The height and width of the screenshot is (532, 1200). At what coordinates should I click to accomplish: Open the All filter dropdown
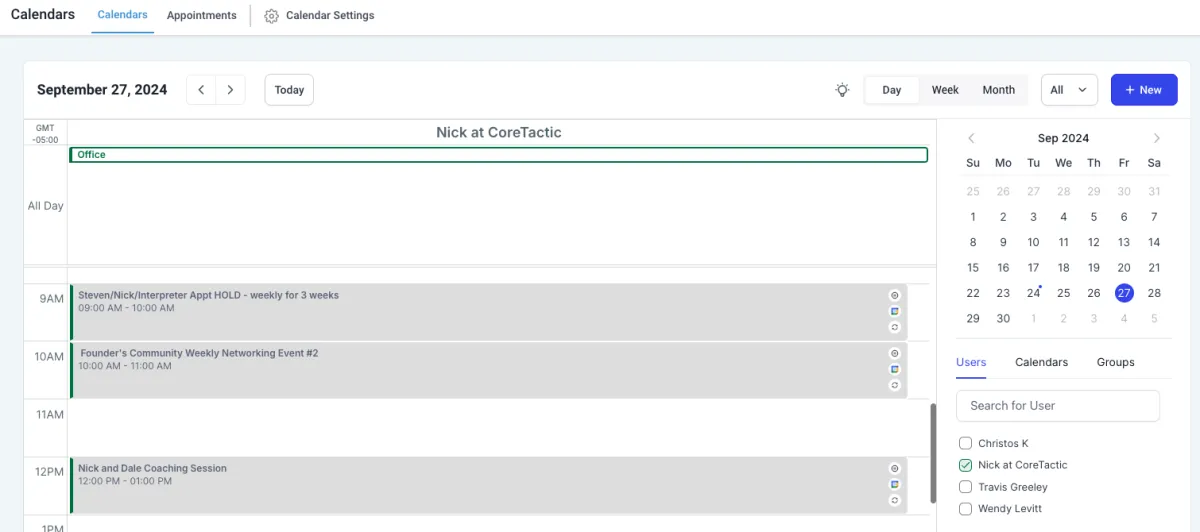pos(1069,90)
